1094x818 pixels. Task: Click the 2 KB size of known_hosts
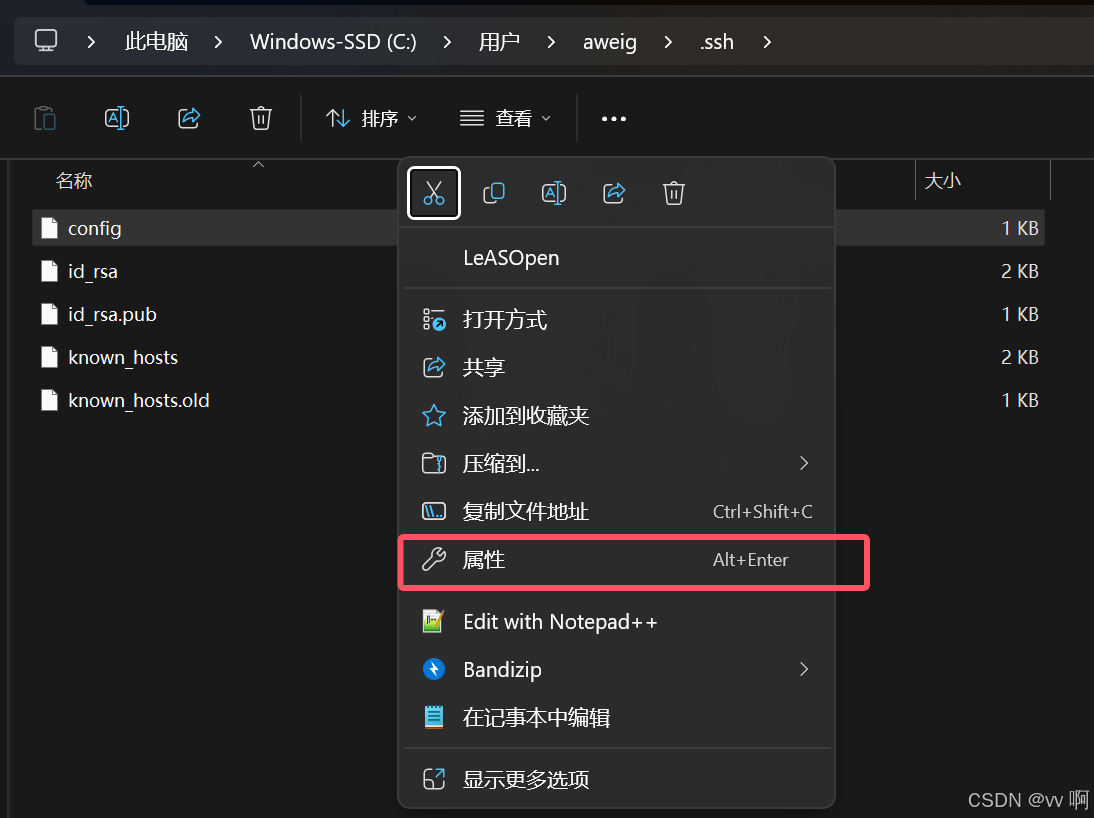pos(1020,357)
